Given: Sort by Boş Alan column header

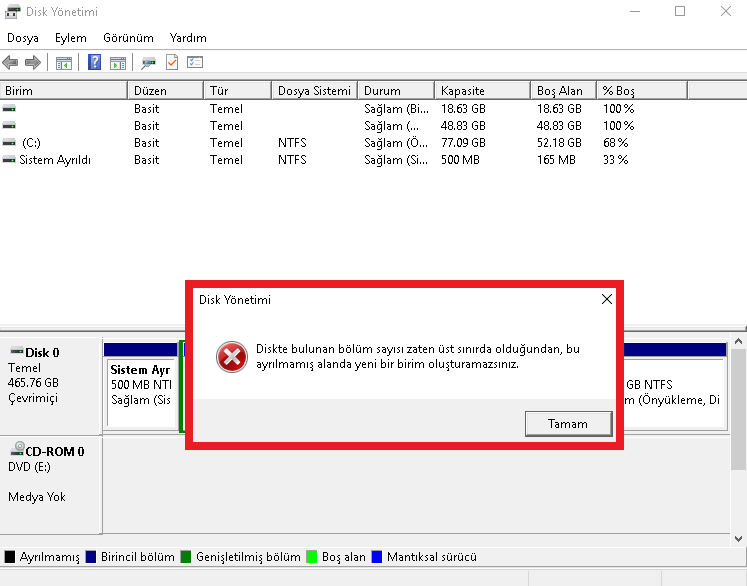Looking at the screenshot, I should coord(563,91).
